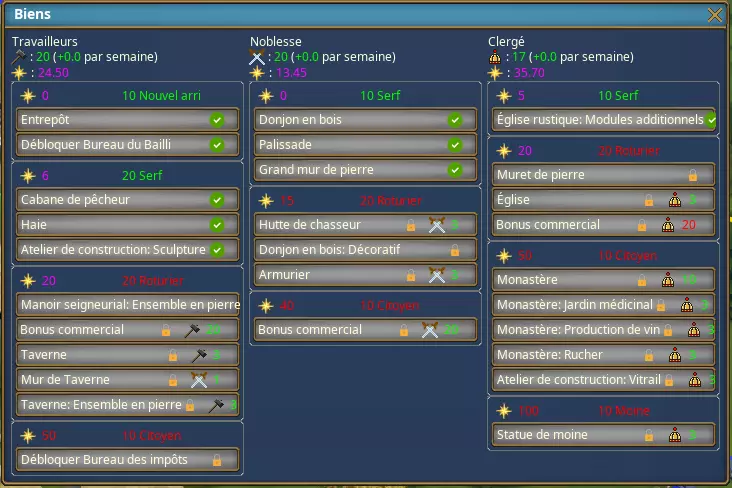Select Débloquer Bureau des impôts

point(127,460)
